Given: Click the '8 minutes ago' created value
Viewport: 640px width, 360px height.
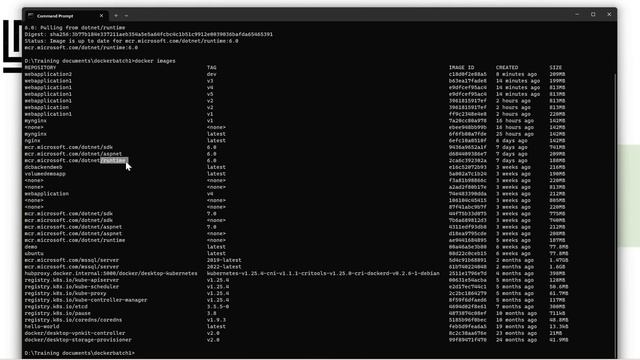Looking at the screenshot, I should pyautogui.click(x=516, y=74).
